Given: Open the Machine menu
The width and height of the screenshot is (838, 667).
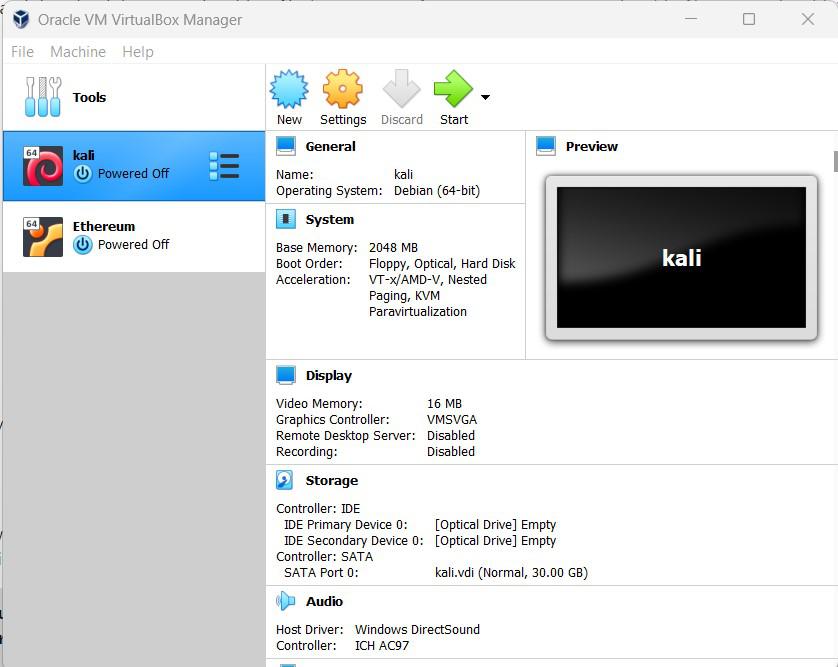Looking at the screenshot, I should tap(77, 52).
